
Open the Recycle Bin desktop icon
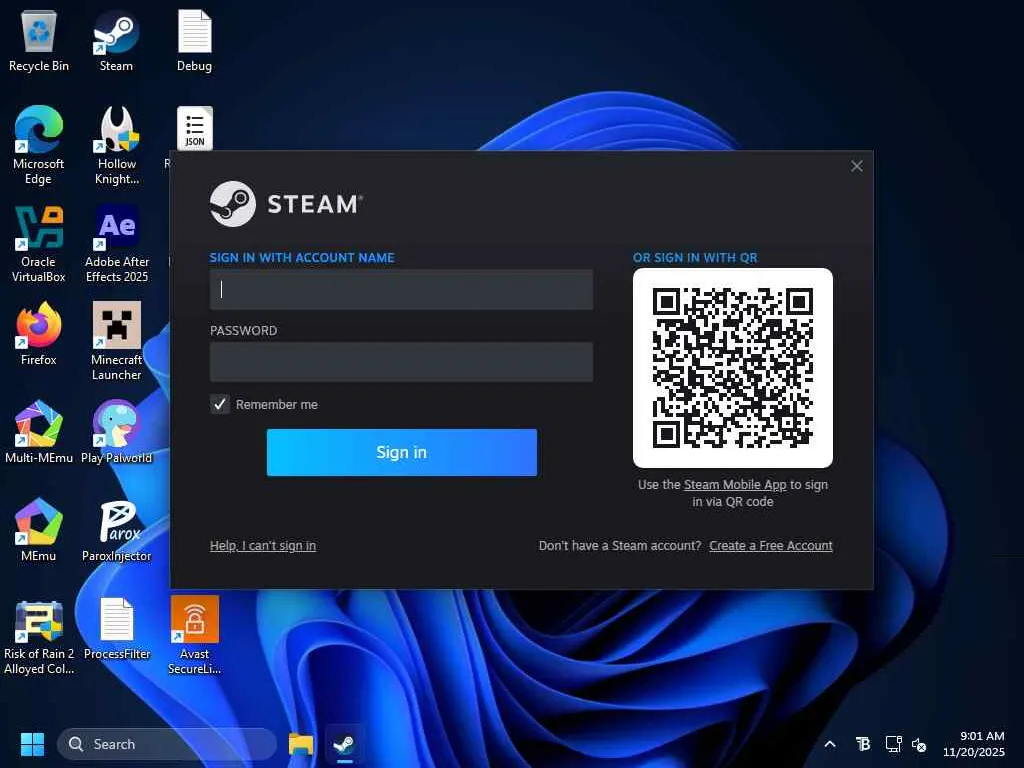pos(39,41)
